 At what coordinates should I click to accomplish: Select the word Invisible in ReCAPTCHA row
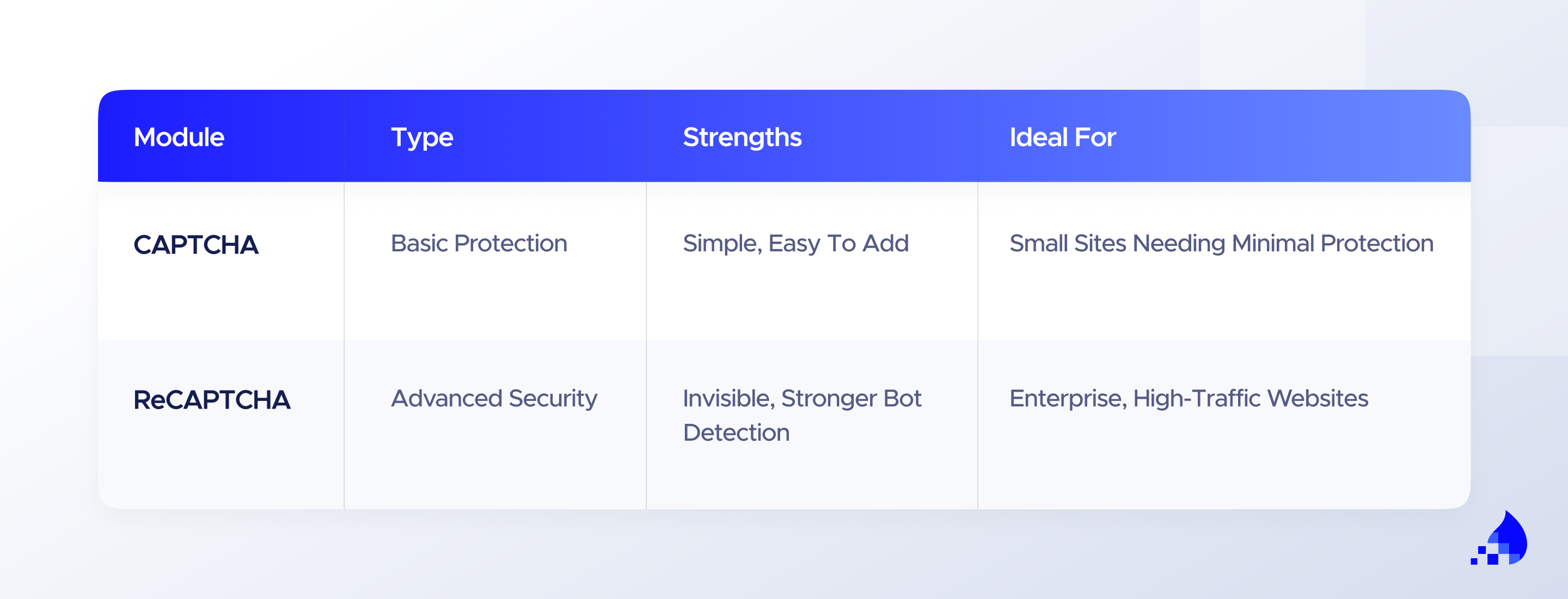(x=728, y=399)
